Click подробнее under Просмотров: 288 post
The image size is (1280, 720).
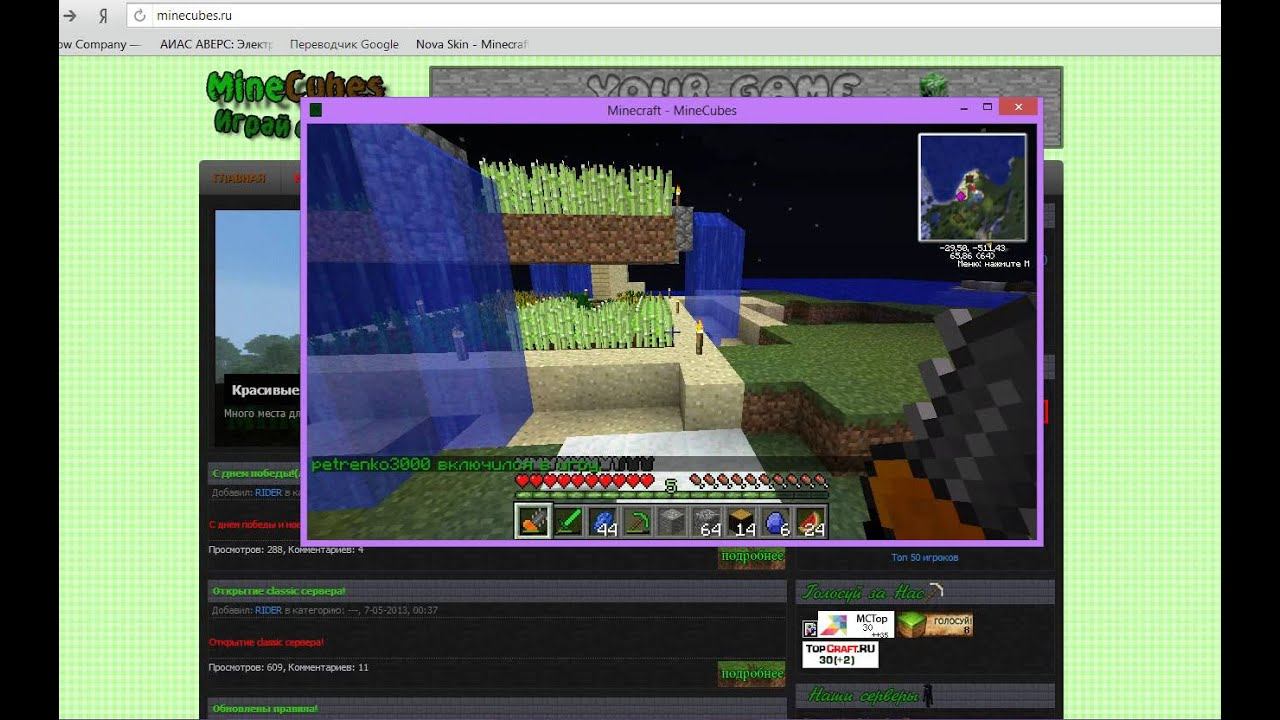pos(751,556)
